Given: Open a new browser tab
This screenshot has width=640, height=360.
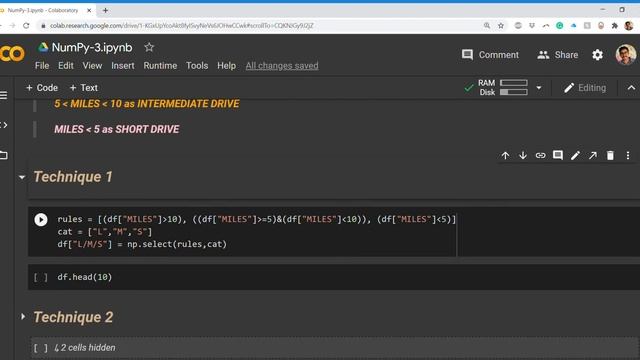Looking at the screenshot, I should (x=105, y=11).
